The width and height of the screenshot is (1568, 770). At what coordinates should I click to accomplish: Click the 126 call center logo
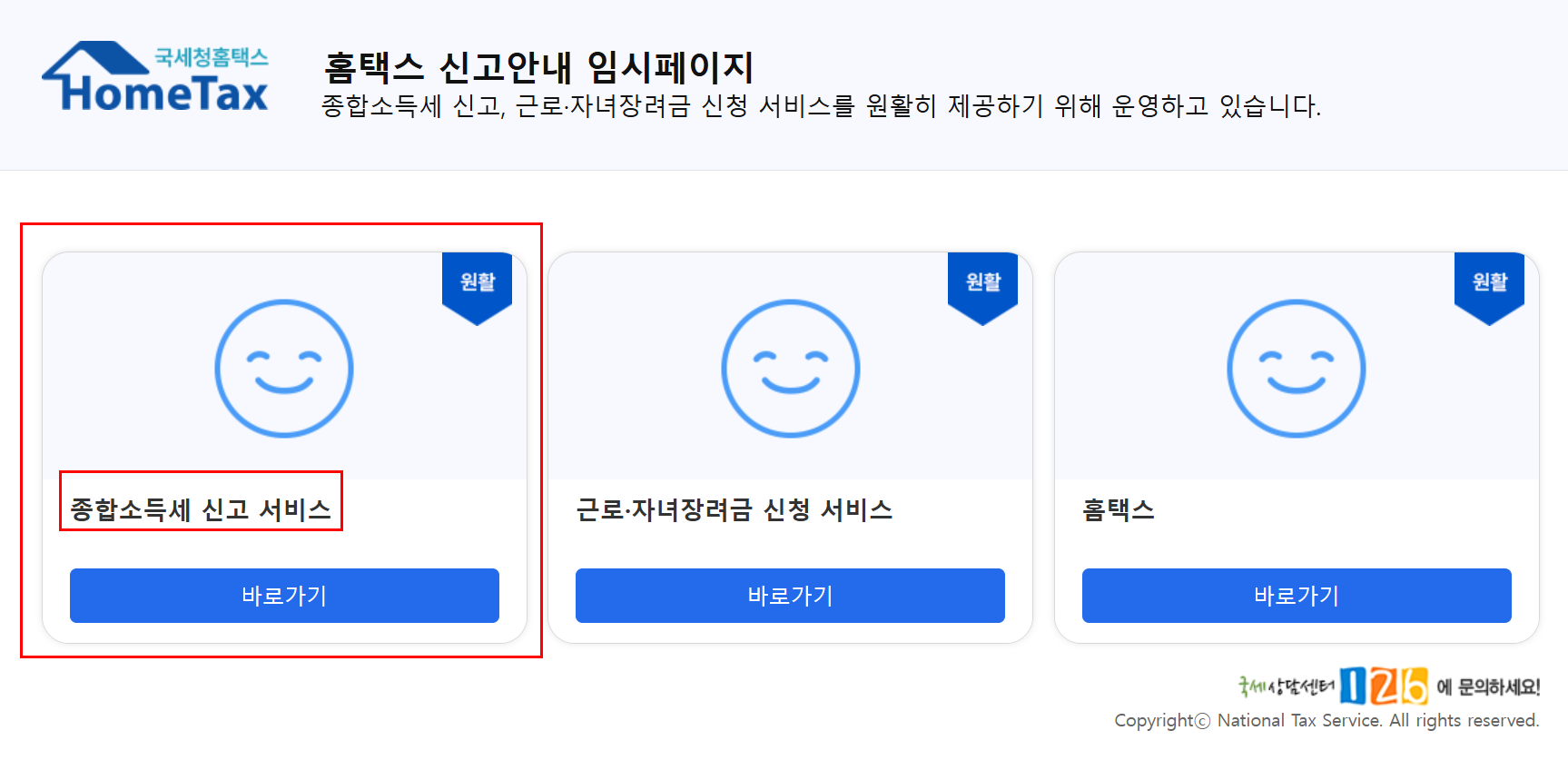[1384, 686]
